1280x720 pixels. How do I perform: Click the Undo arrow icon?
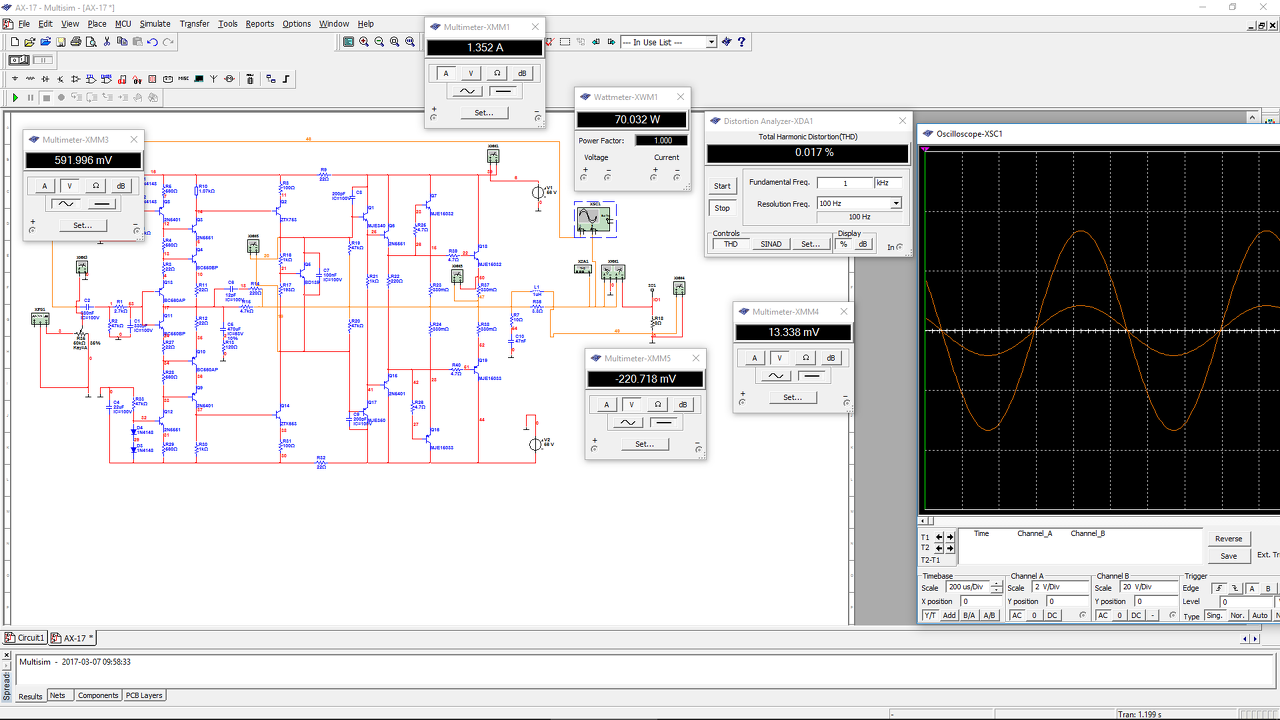click(152, 42)
